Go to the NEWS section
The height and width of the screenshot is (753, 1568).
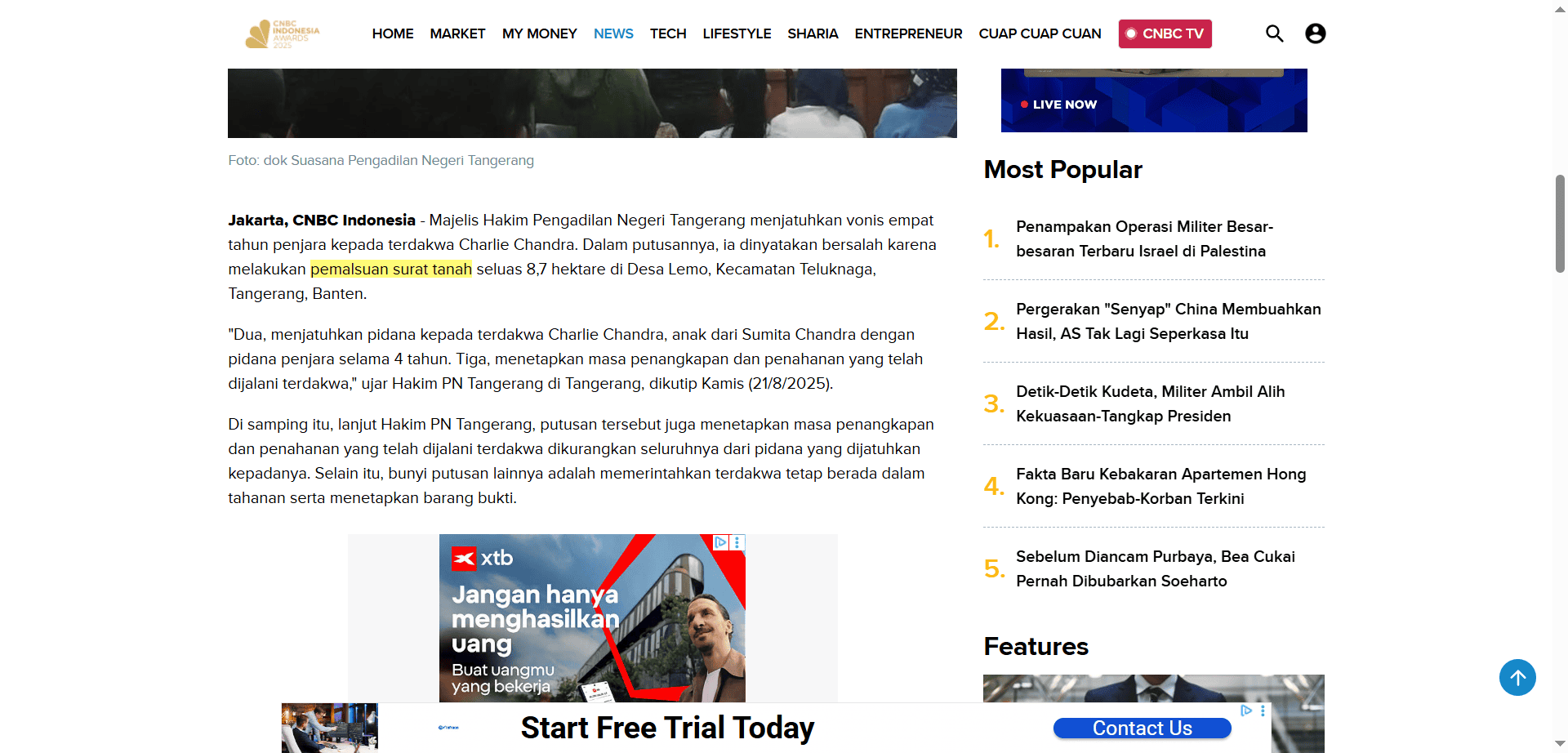point(613,33)
